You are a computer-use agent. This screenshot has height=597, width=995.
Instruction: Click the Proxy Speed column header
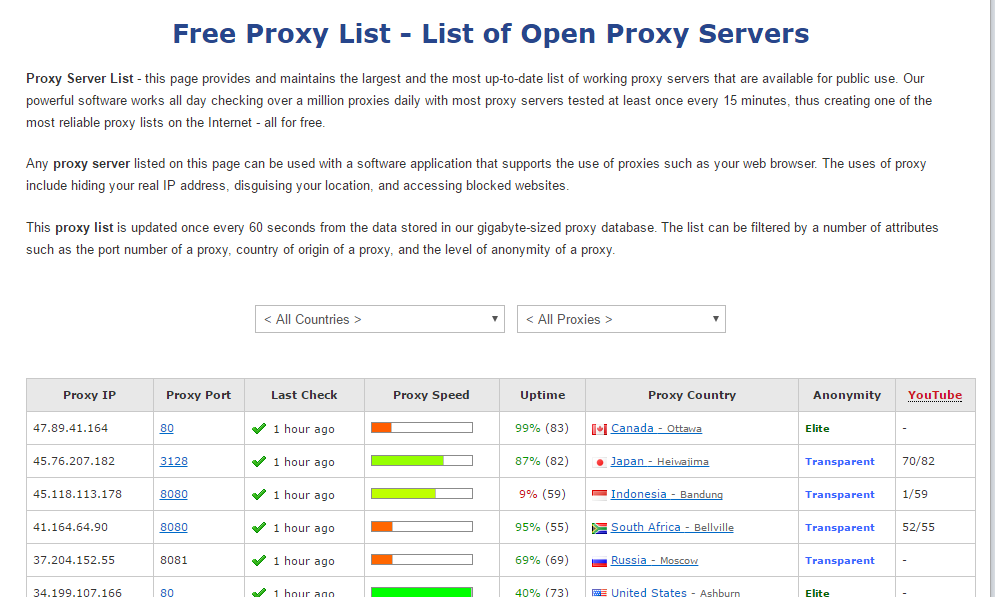coord(432,395)
